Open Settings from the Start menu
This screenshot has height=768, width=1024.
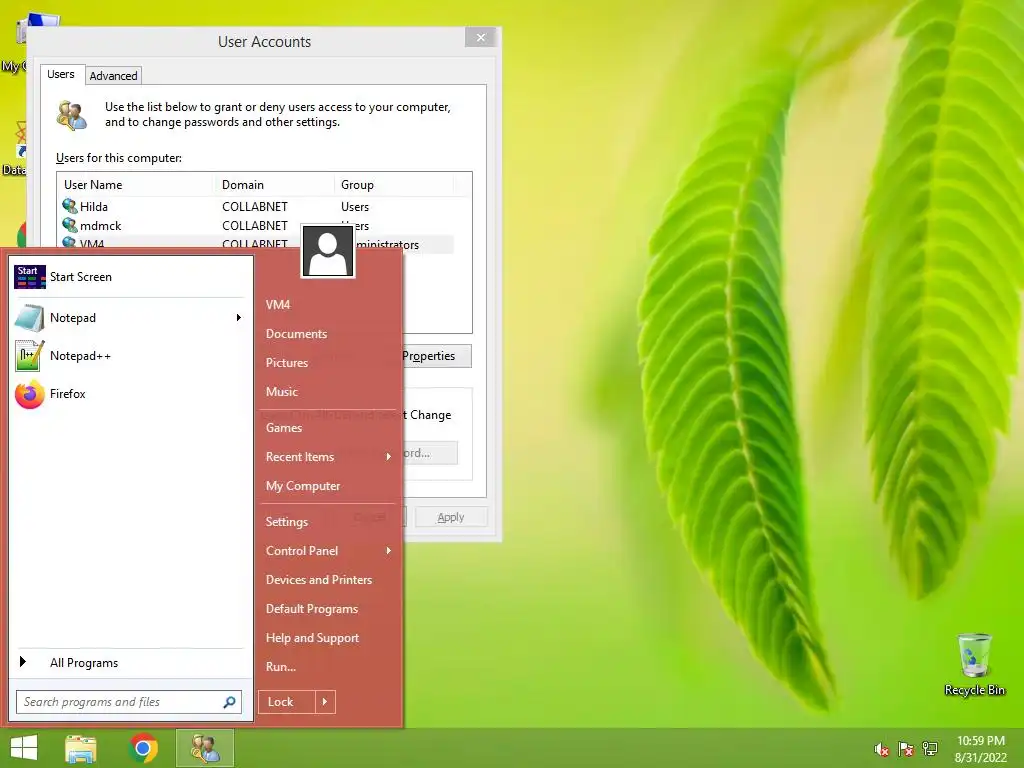[287, 522]
